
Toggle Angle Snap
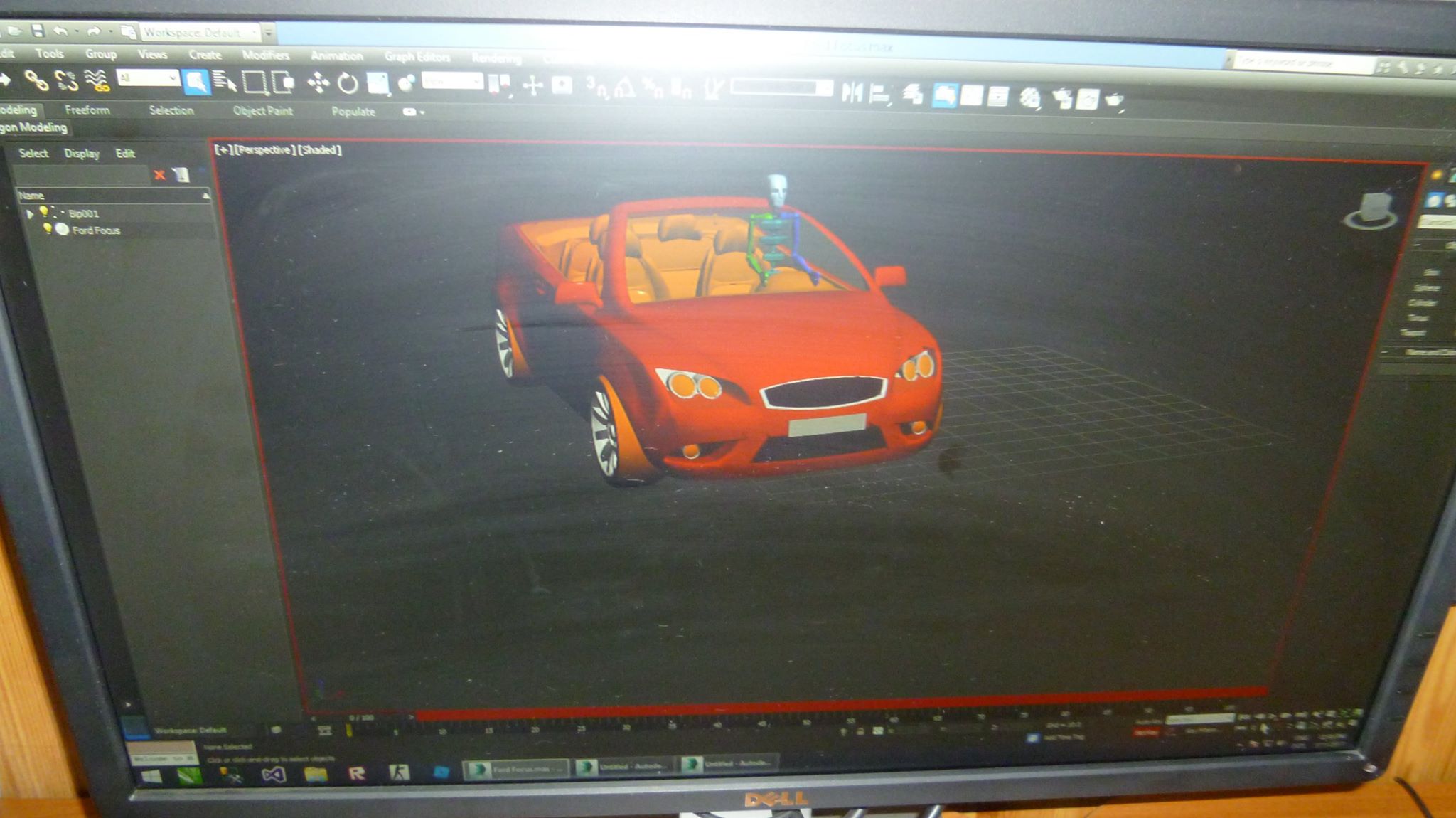[625, 88]
